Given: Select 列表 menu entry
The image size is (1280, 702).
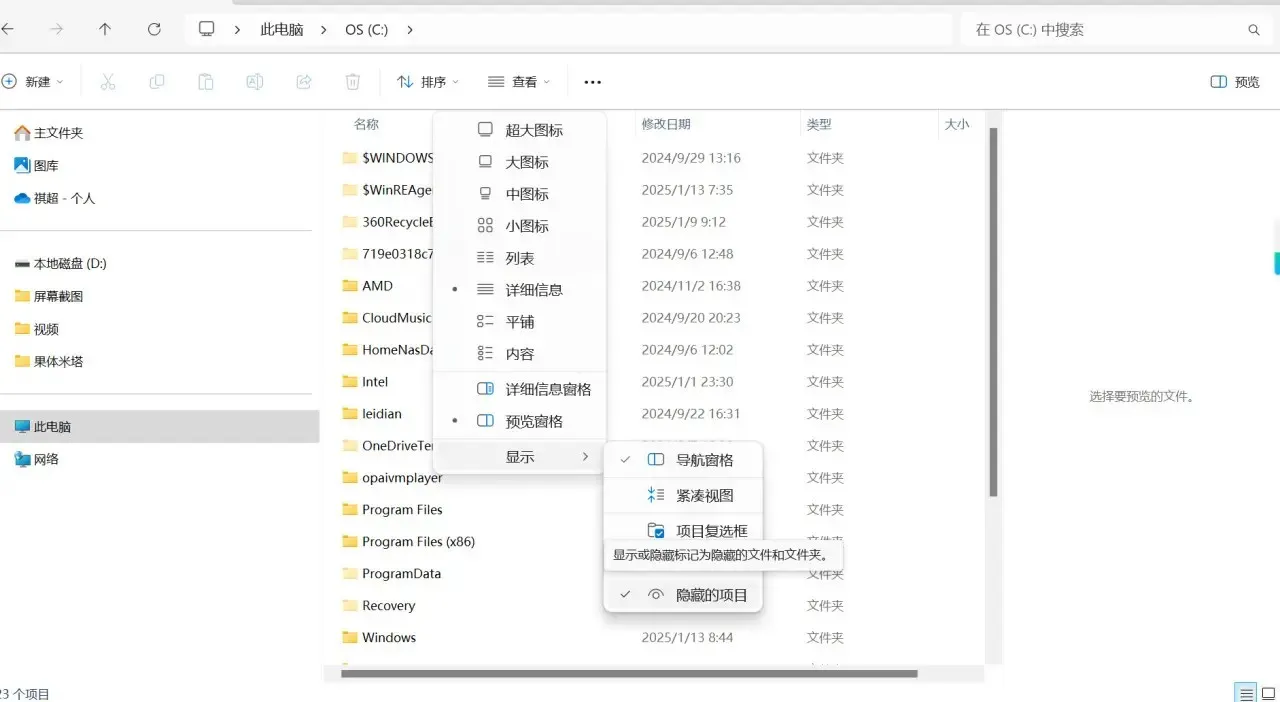Looking at the screenshot, I should [520, 258].
